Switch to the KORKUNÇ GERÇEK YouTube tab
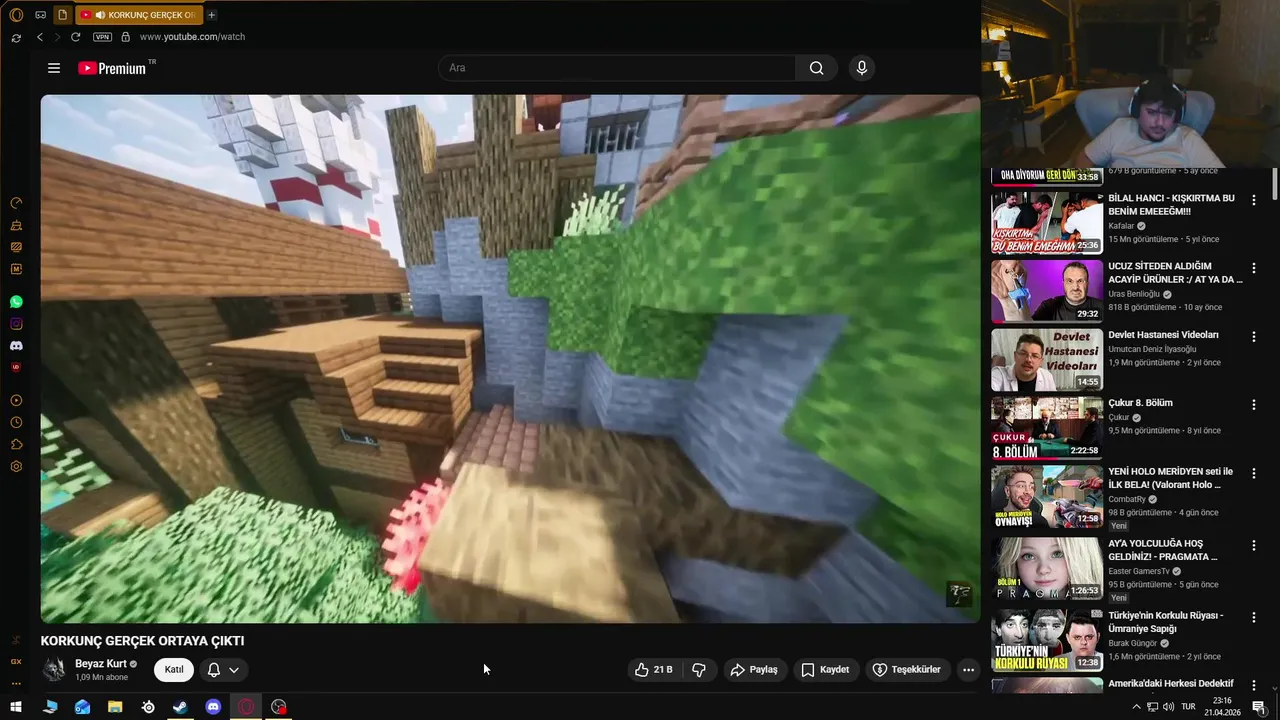 (x=138, y=15)
